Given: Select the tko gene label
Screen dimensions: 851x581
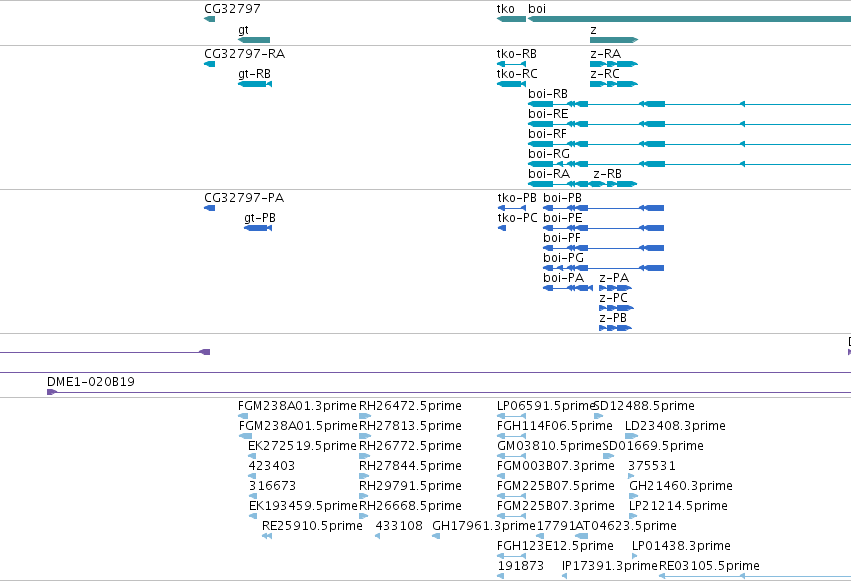Looking at the screenshot, I should pyautogui.click(x=505, y=9).
